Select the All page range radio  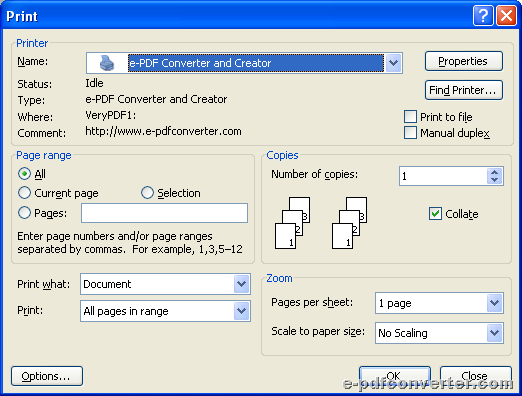coord(24,174)
